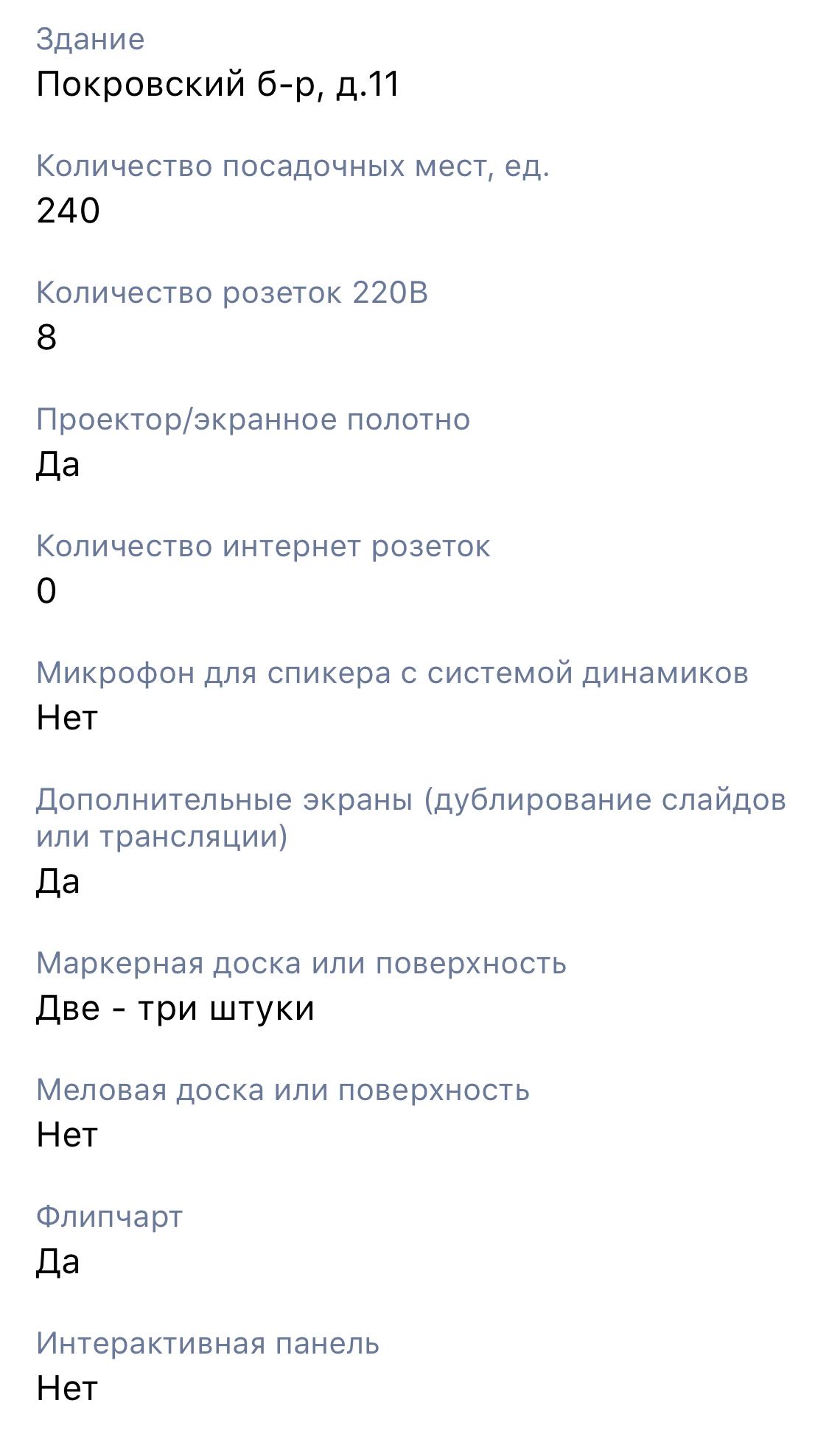Tap the 'Да' value under Проектор/экранное полотно
The image size is (829, 1456).
(57, 464)
